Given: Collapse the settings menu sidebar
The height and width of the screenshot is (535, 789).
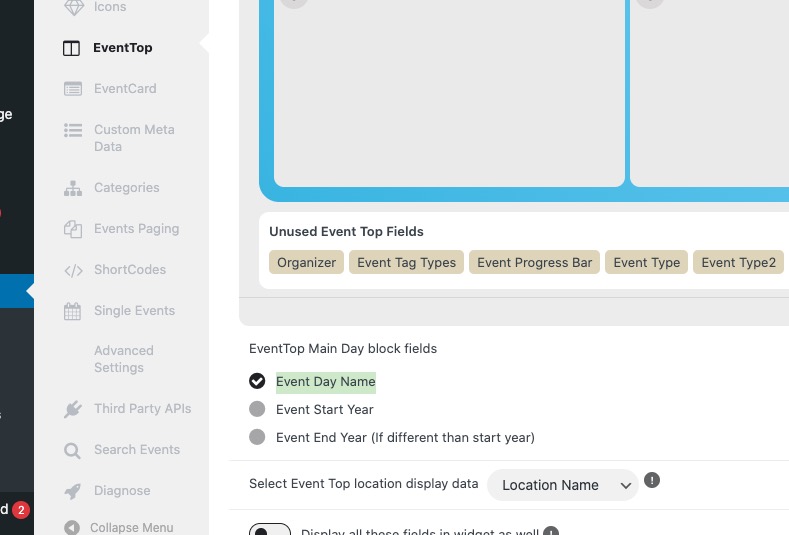Looking at the screenshot, I should [119, 527].
